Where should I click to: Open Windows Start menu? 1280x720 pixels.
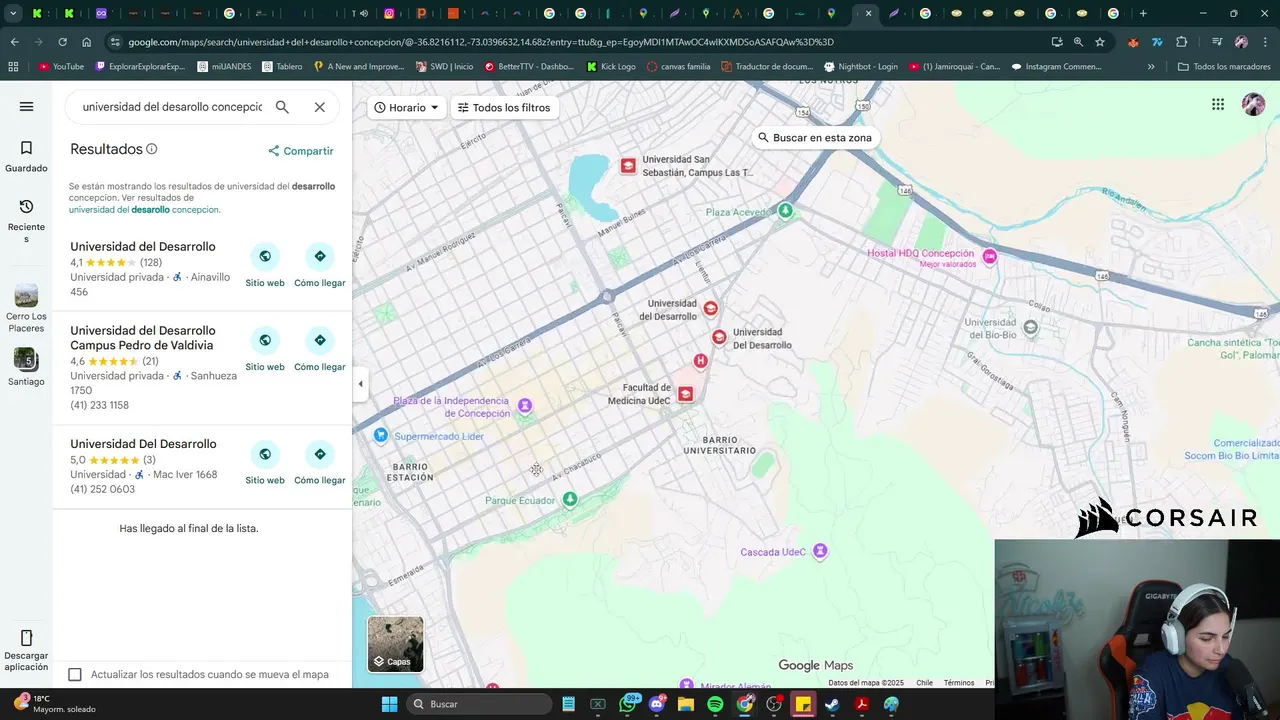tap(389, 704)
